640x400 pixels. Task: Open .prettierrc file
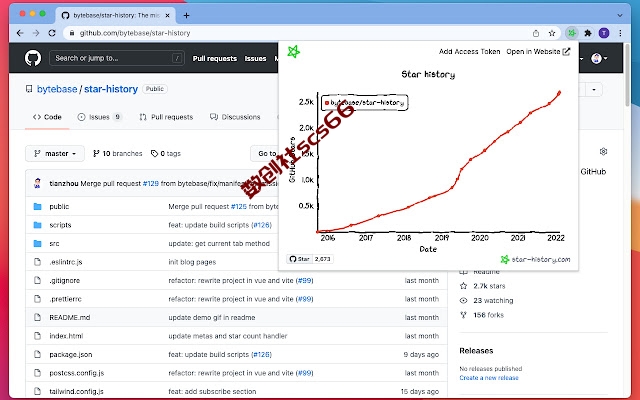tap(65, 299)
